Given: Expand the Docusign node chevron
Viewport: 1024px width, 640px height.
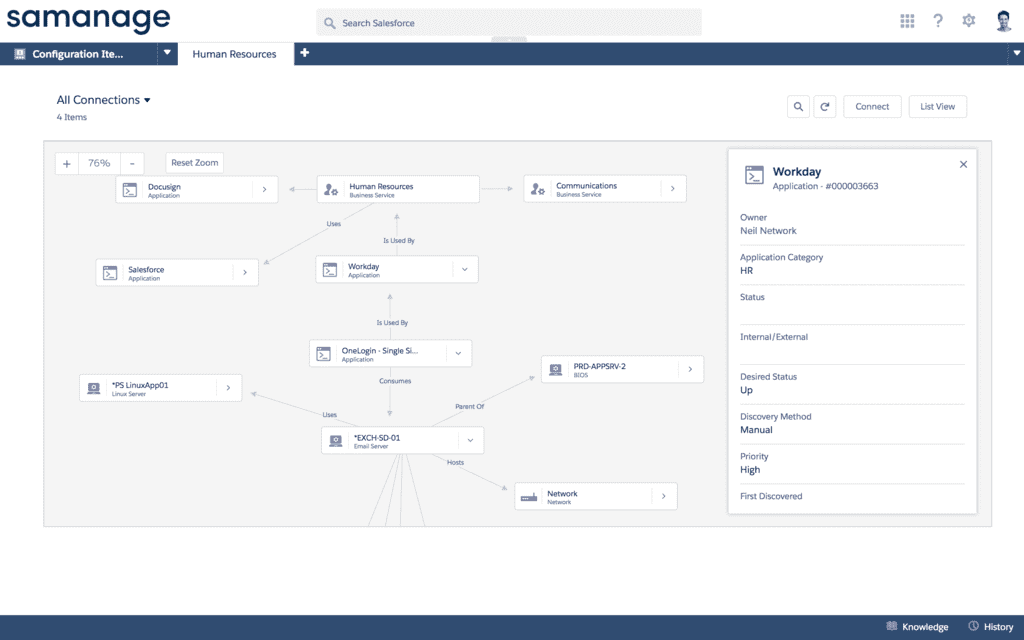Looking at the screenshot, I should (264, 189).
